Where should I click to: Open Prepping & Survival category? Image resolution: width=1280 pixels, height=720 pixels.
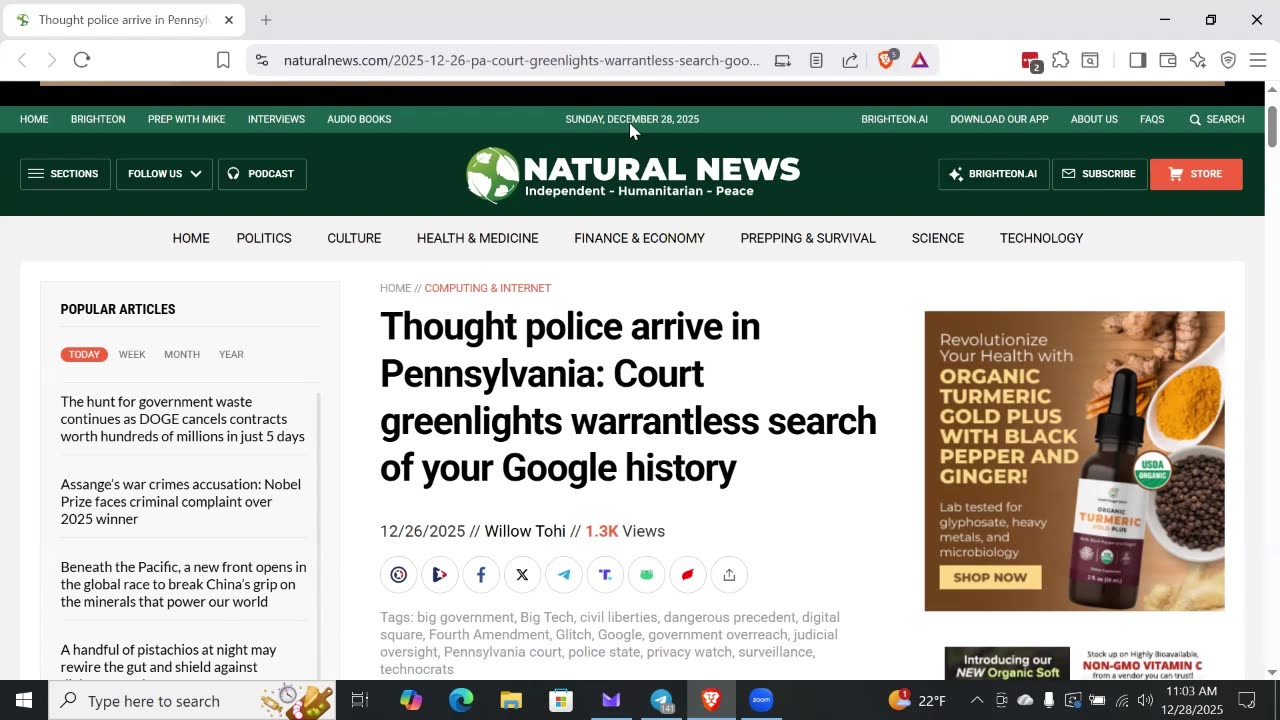(x=808, y=238)
